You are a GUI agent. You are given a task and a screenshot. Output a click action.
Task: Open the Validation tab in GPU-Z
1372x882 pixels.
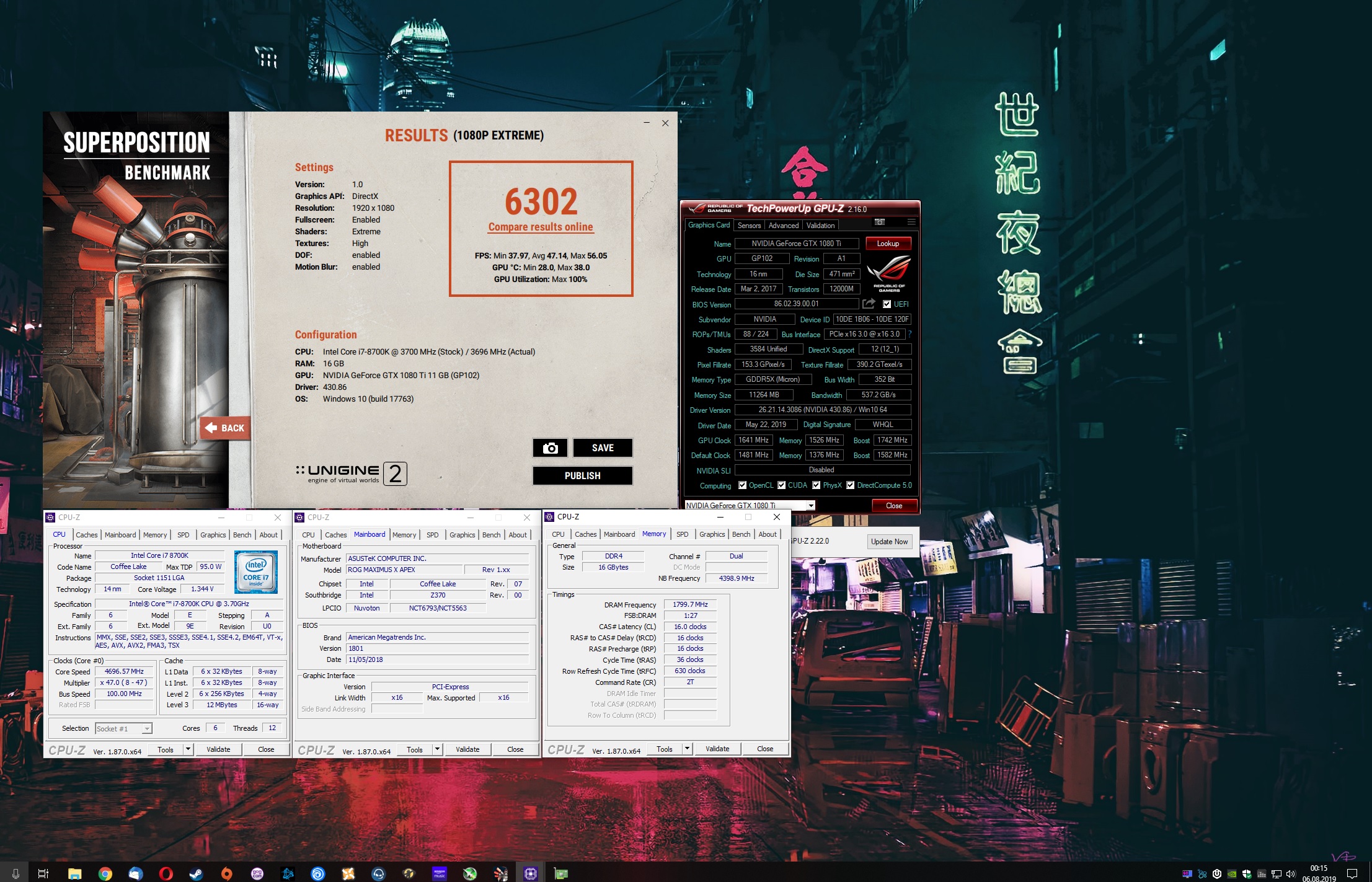click(820, 225)
